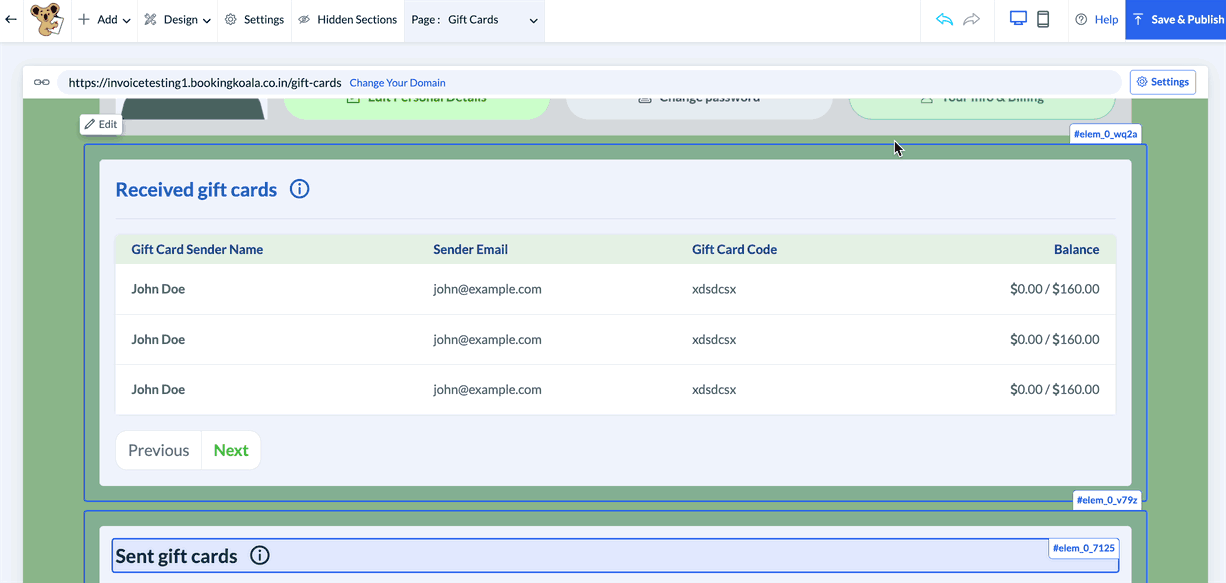This screenshot has width=1226, height=583.
Task: Click the Previous pagination button
Action: pos(159,450)
